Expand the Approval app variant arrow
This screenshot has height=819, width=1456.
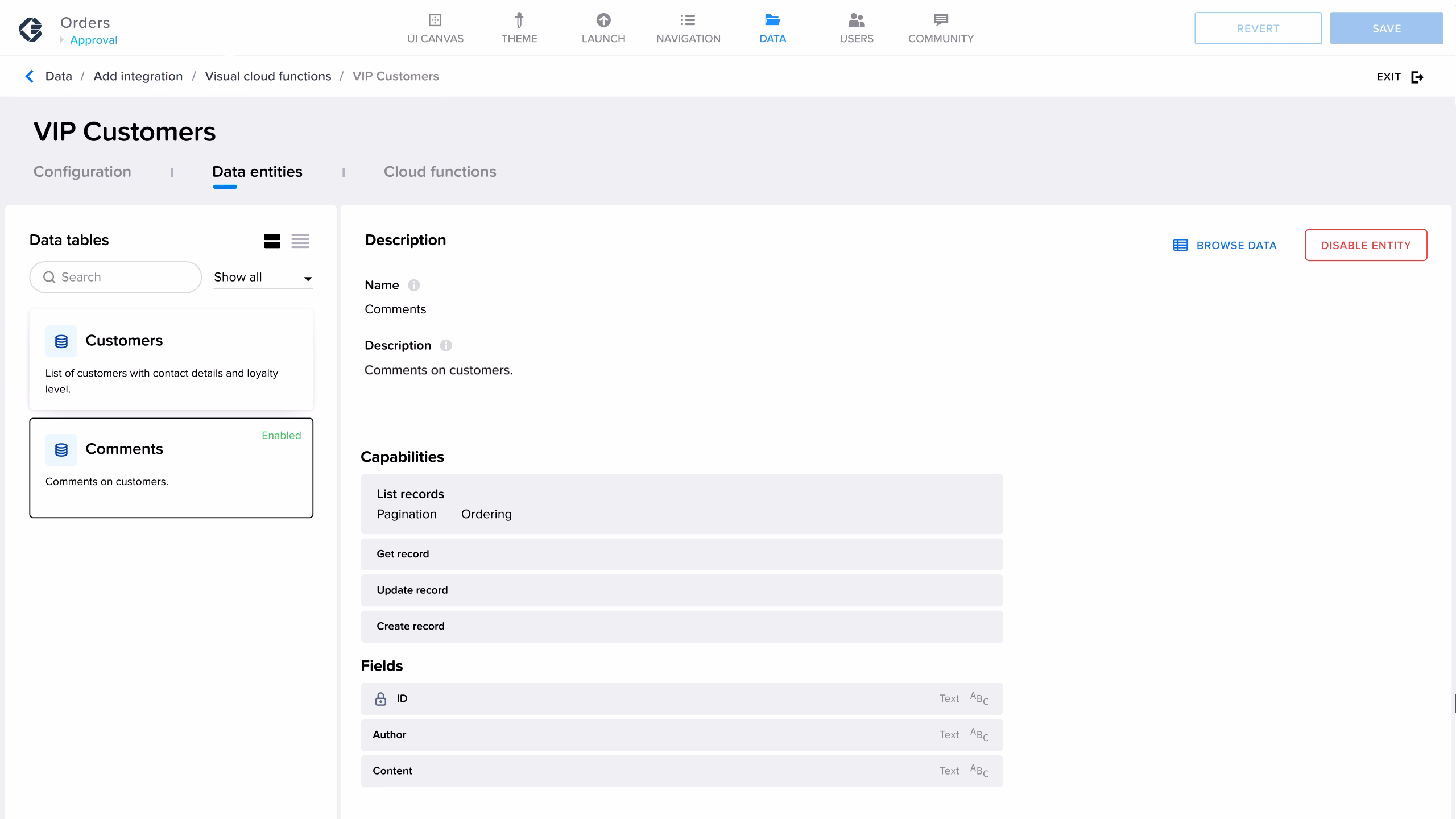coord(62,40)
